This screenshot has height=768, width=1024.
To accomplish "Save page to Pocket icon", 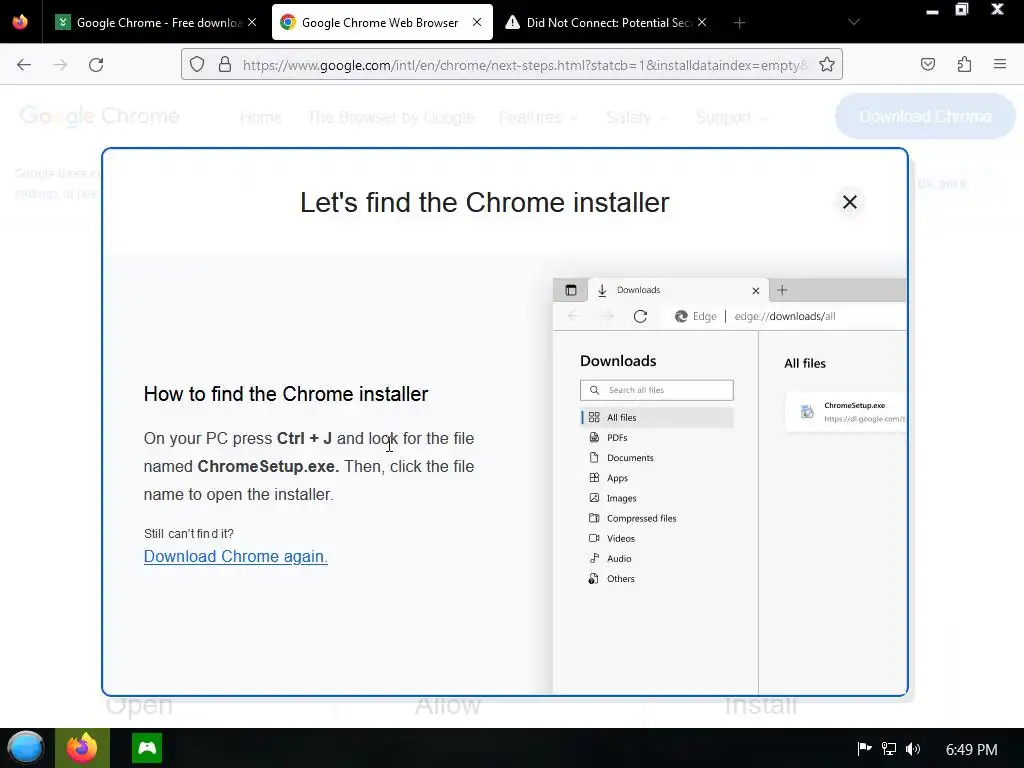I will [928, 64].
